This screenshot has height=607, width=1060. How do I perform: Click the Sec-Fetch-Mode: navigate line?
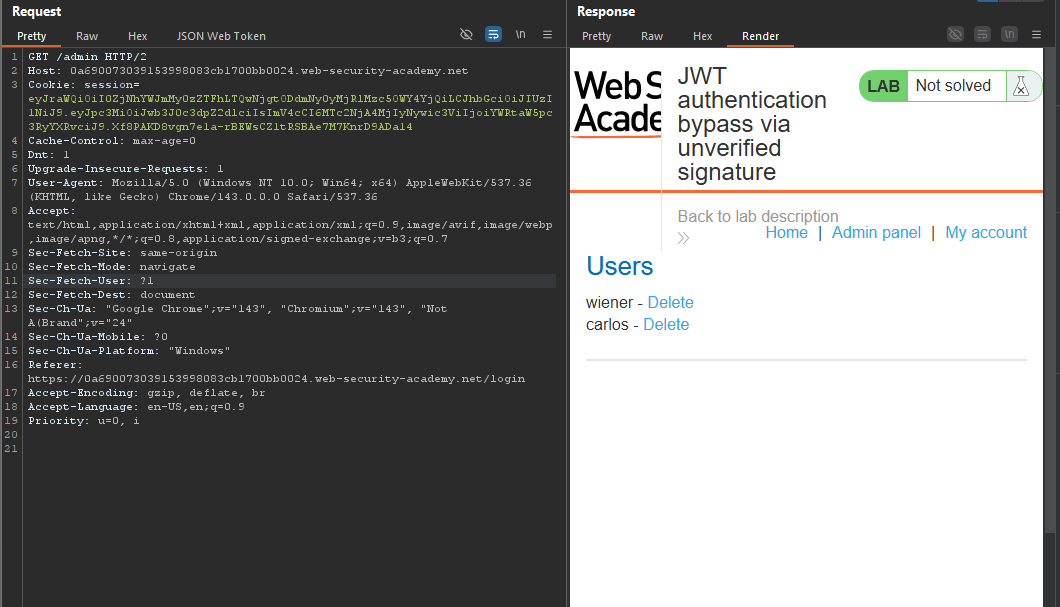click(112, 266)
